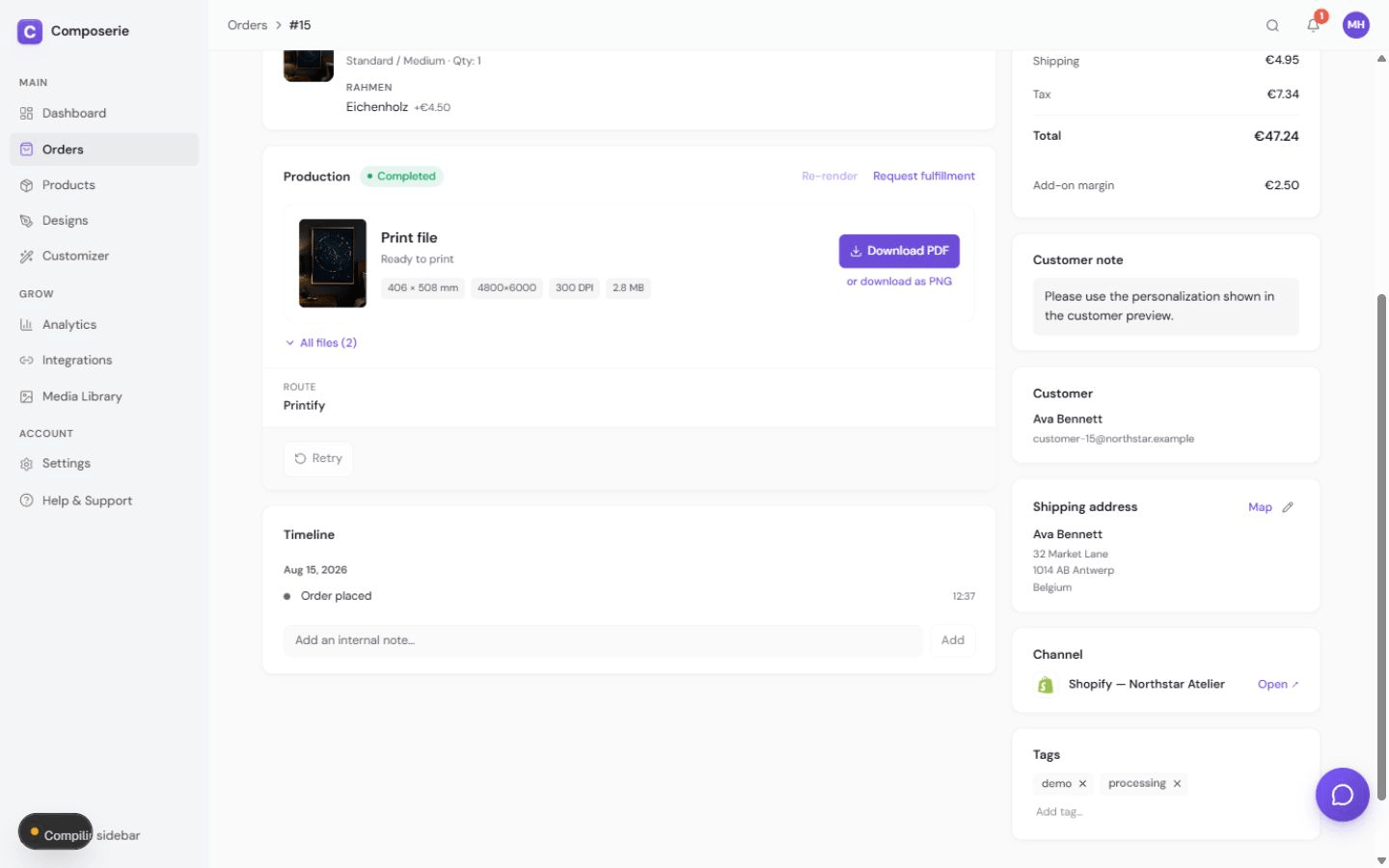The width and height of the screenshot is (1389, 868).
Task: Click the print file thumbnail
Action: tap(333, 263)
